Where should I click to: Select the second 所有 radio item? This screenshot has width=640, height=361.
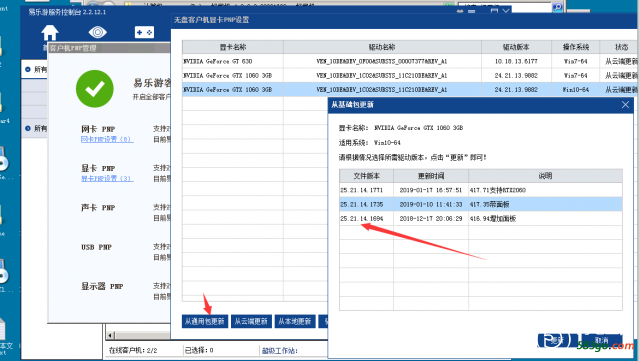[36, 128]
